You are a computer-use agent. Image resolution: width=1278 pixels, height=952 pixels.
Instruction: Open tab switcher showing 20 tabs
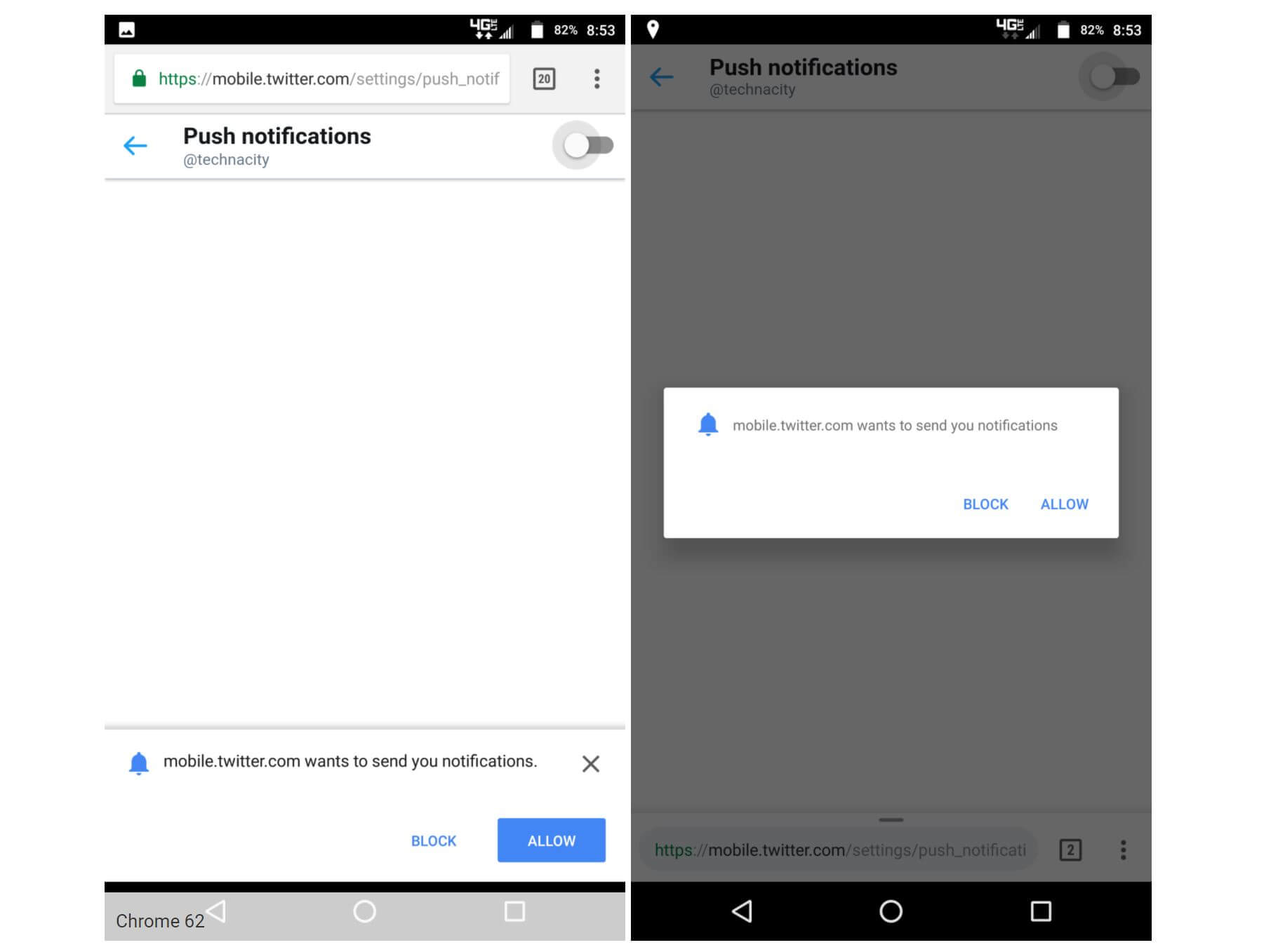(x=544, y=79)
